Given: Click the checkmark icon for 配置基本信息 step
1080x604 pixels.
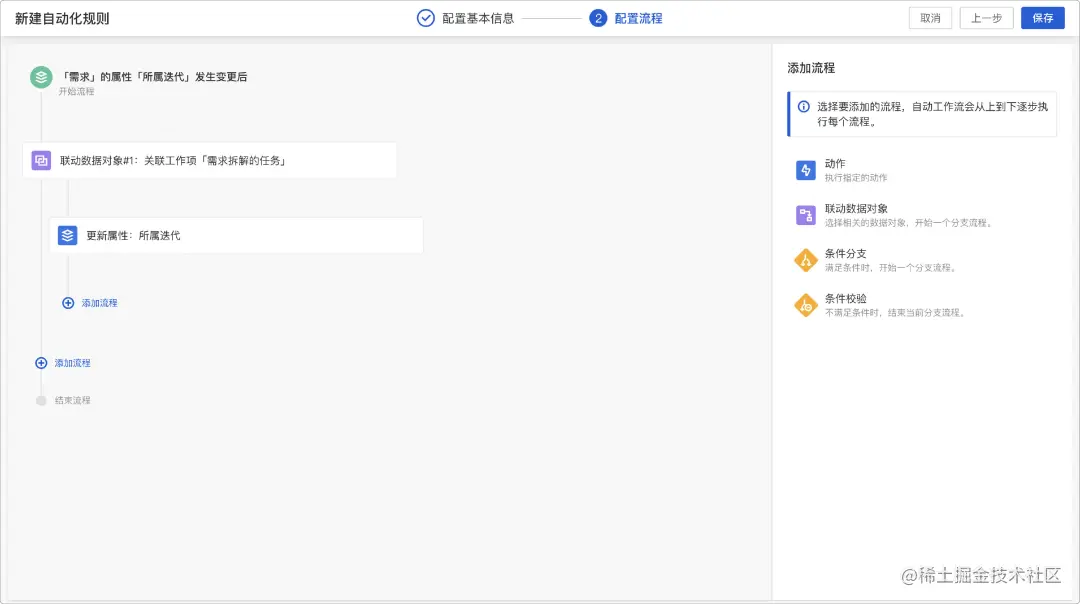Looking at the screenshot, I should tap(426, 18).
